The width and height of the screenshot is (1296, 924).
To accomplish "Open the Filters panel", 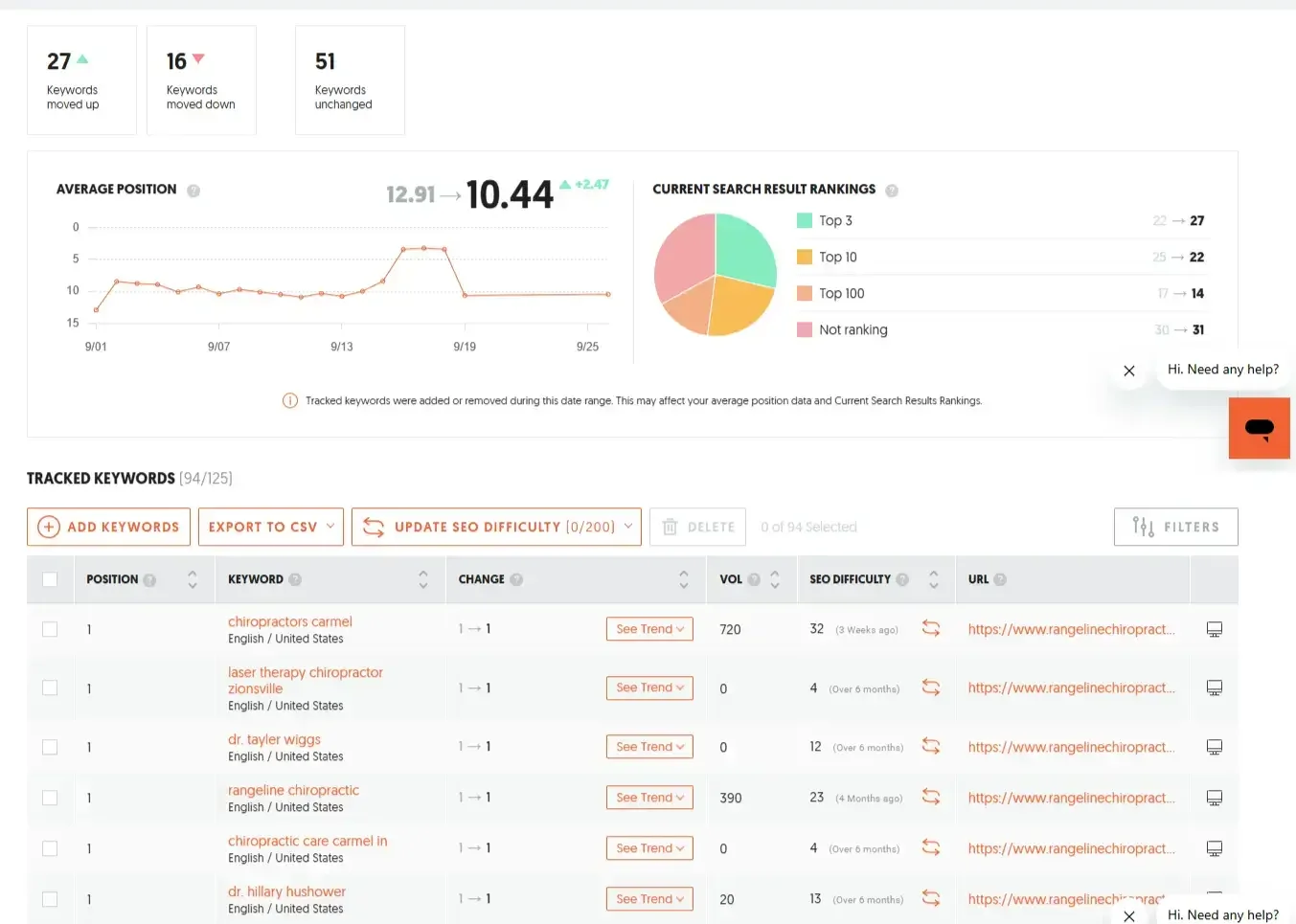I will click(1175, 527).
